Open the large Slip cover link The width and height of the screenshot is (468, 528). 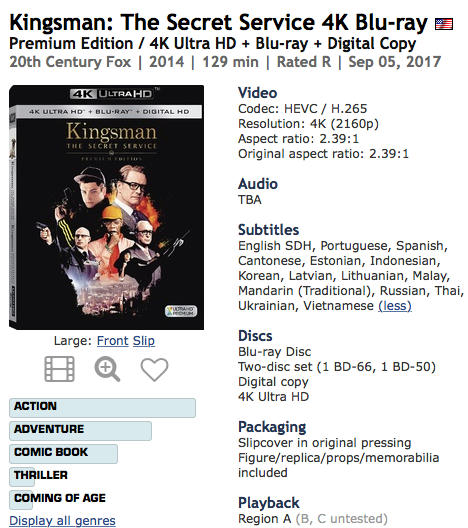pyautogui.click(x=144, y=341)
